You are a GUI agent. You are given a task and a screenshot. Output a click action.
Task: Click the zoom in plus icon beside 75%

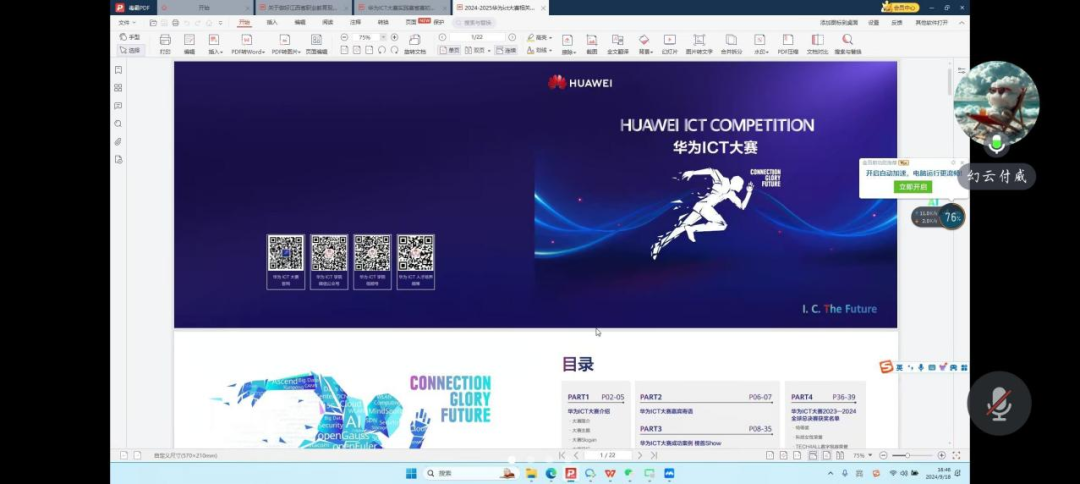coord(395,37)
